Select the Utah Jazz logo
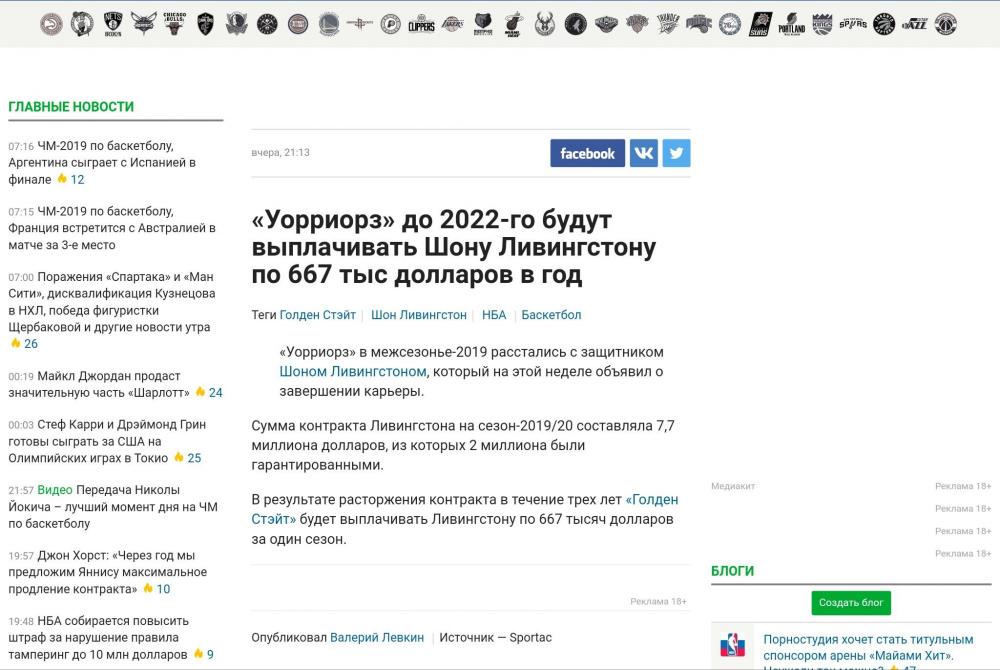This screenshot has width=1000, height=670. coord(915,23)
